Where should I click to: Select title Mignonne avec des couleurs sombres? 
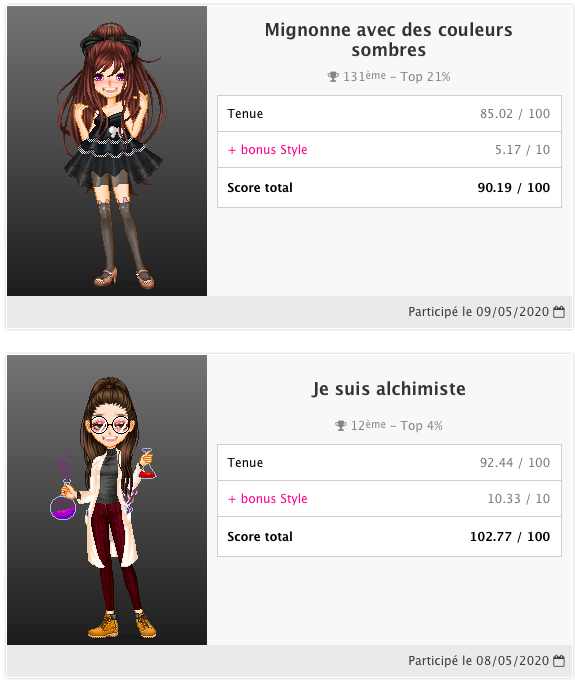389,40
